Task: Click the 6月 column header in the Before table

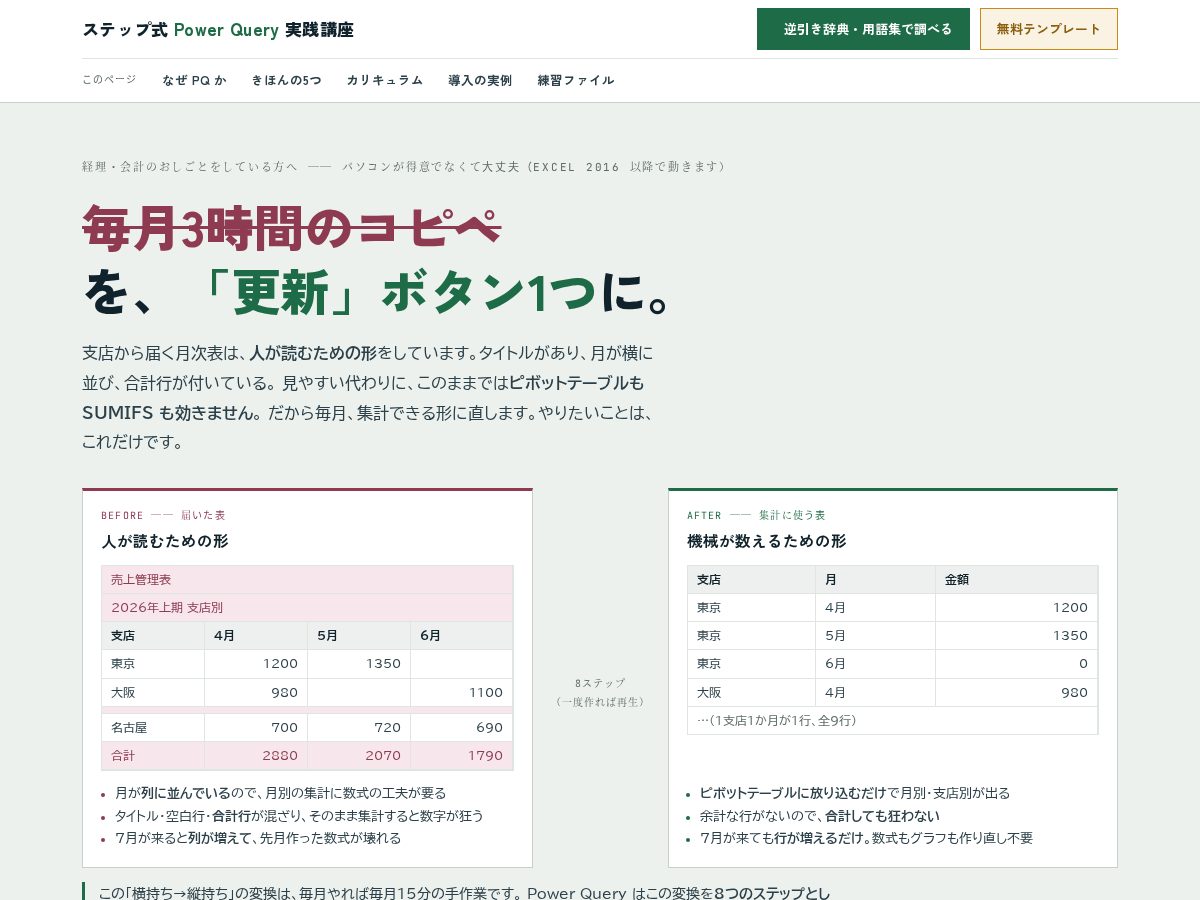Action: (x=462, y=636)
